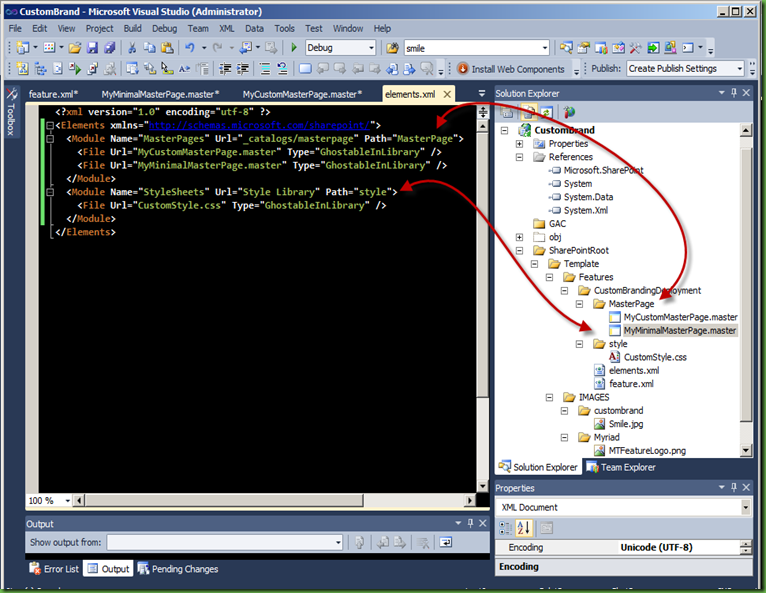Open the XML menu

227,28
